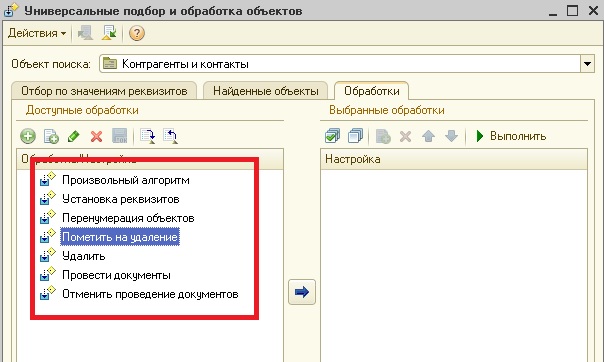The height and width of the screenshot is (362, 604).
Task: Click the window title bar app icon
Action: coord(11,10)
